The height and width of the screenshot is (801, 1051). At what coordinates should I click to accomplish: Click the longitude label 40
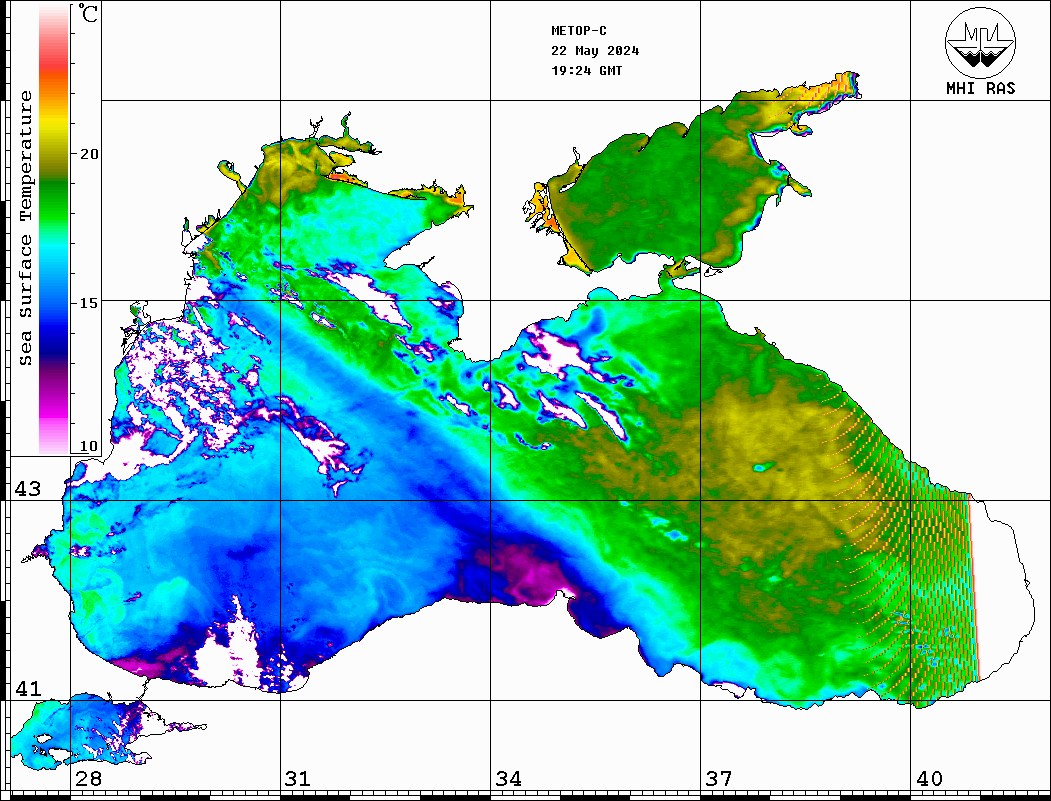(929, 779)
